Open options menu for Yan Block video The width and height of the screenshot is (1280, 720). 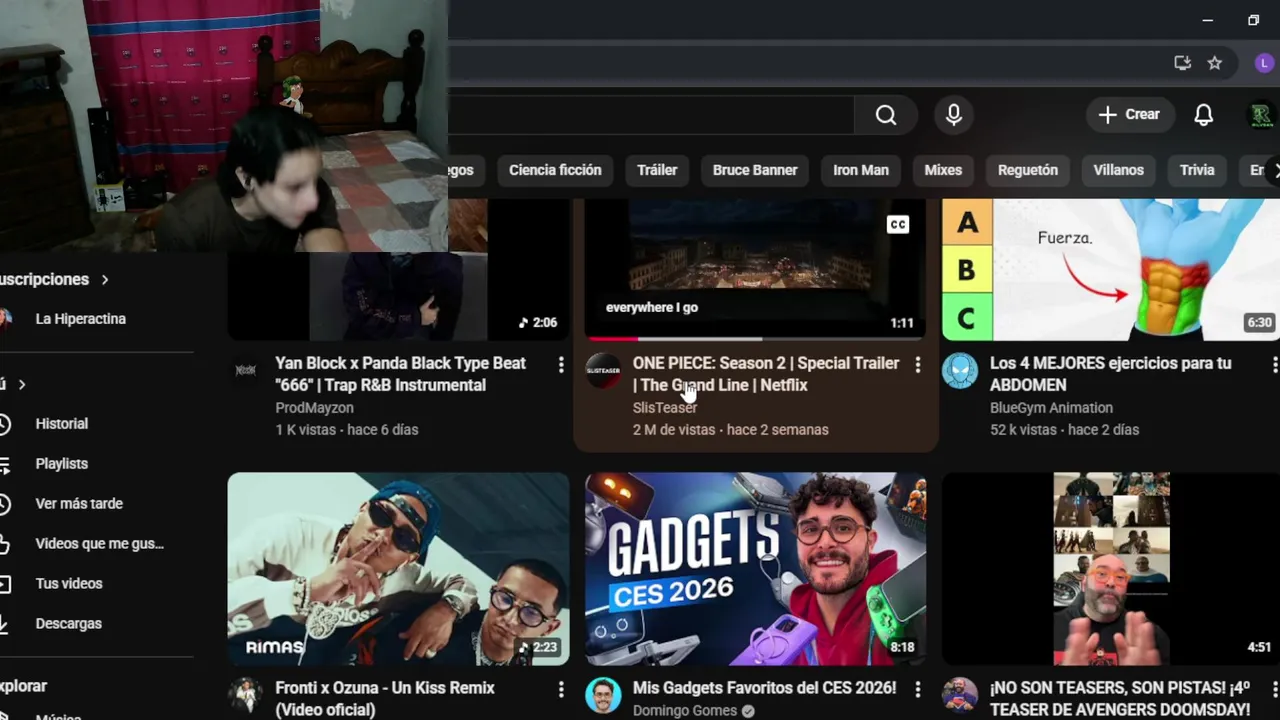(561, 365)
